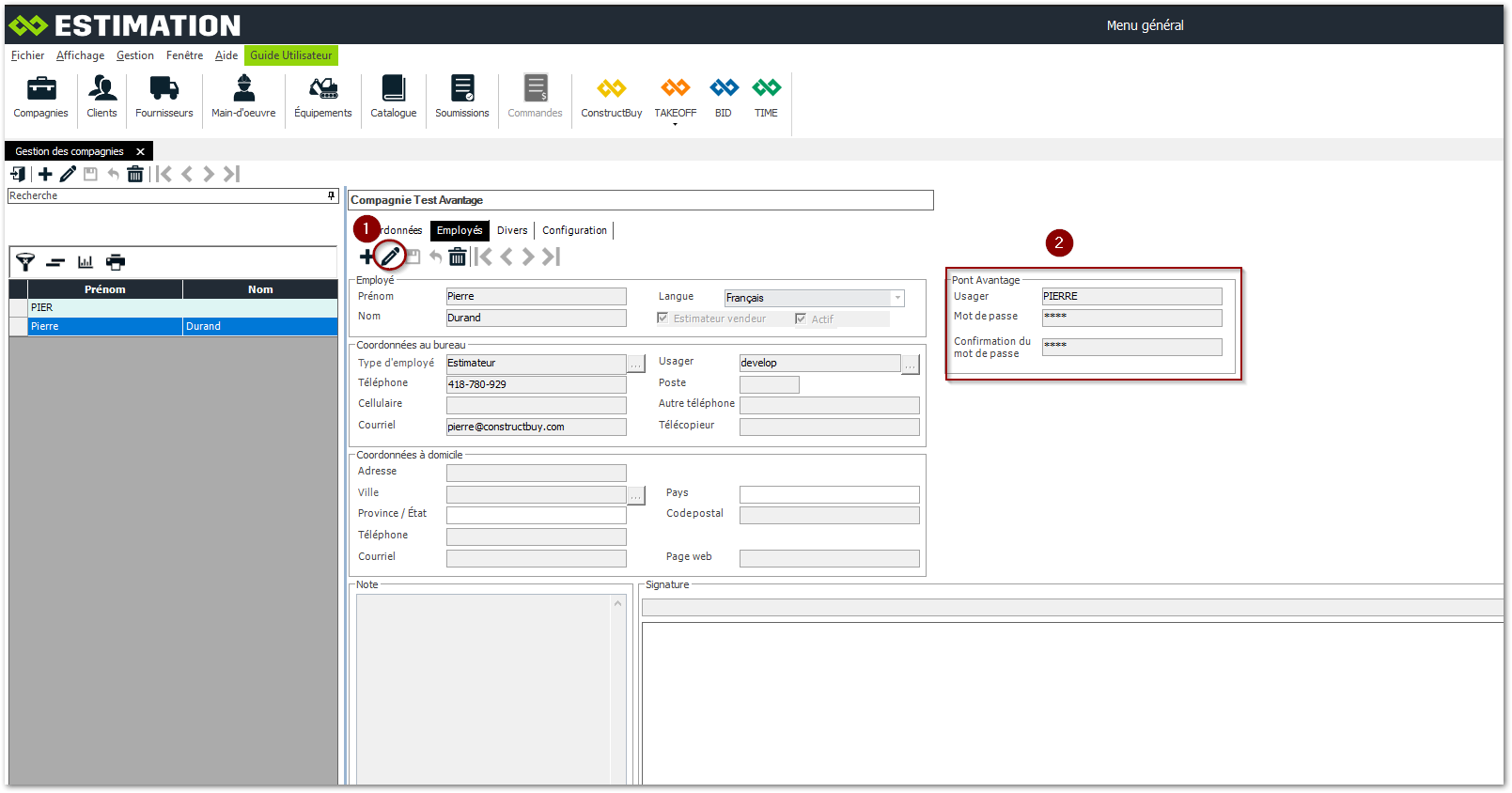The width and height of the screenshot is (1512, 793).
Task: Sort by the Prénom column header
Action: (x=104, y=289)
